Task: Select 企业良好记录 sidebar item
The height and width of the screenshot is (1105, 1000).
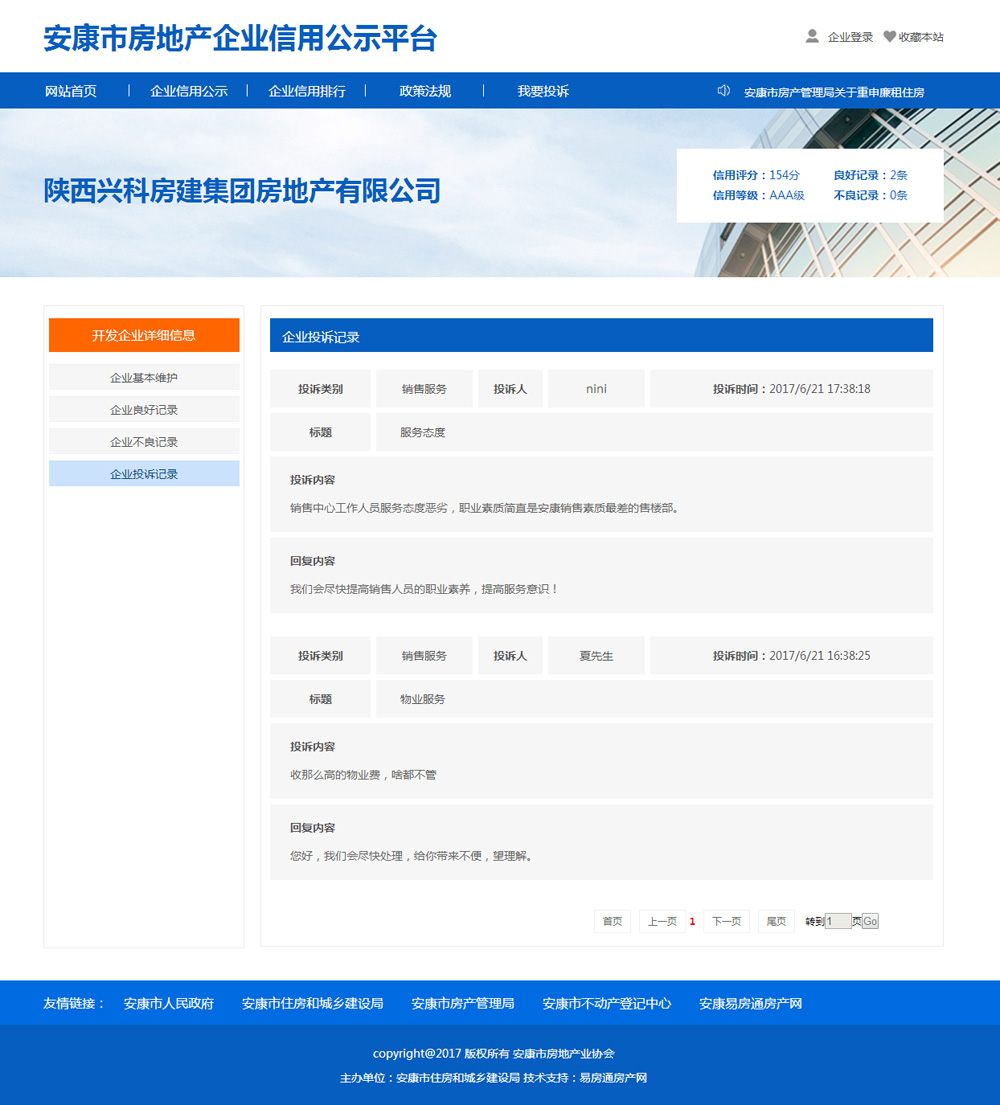Action: 144,410
